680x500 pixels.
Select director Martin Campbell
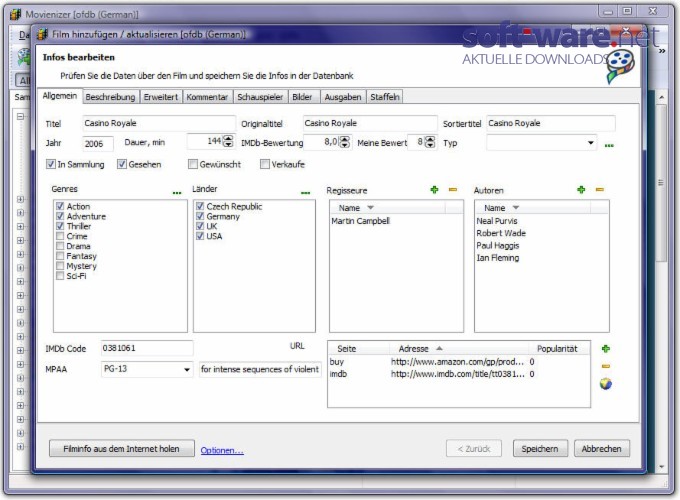pyautogui.click(x=361, y=221)
